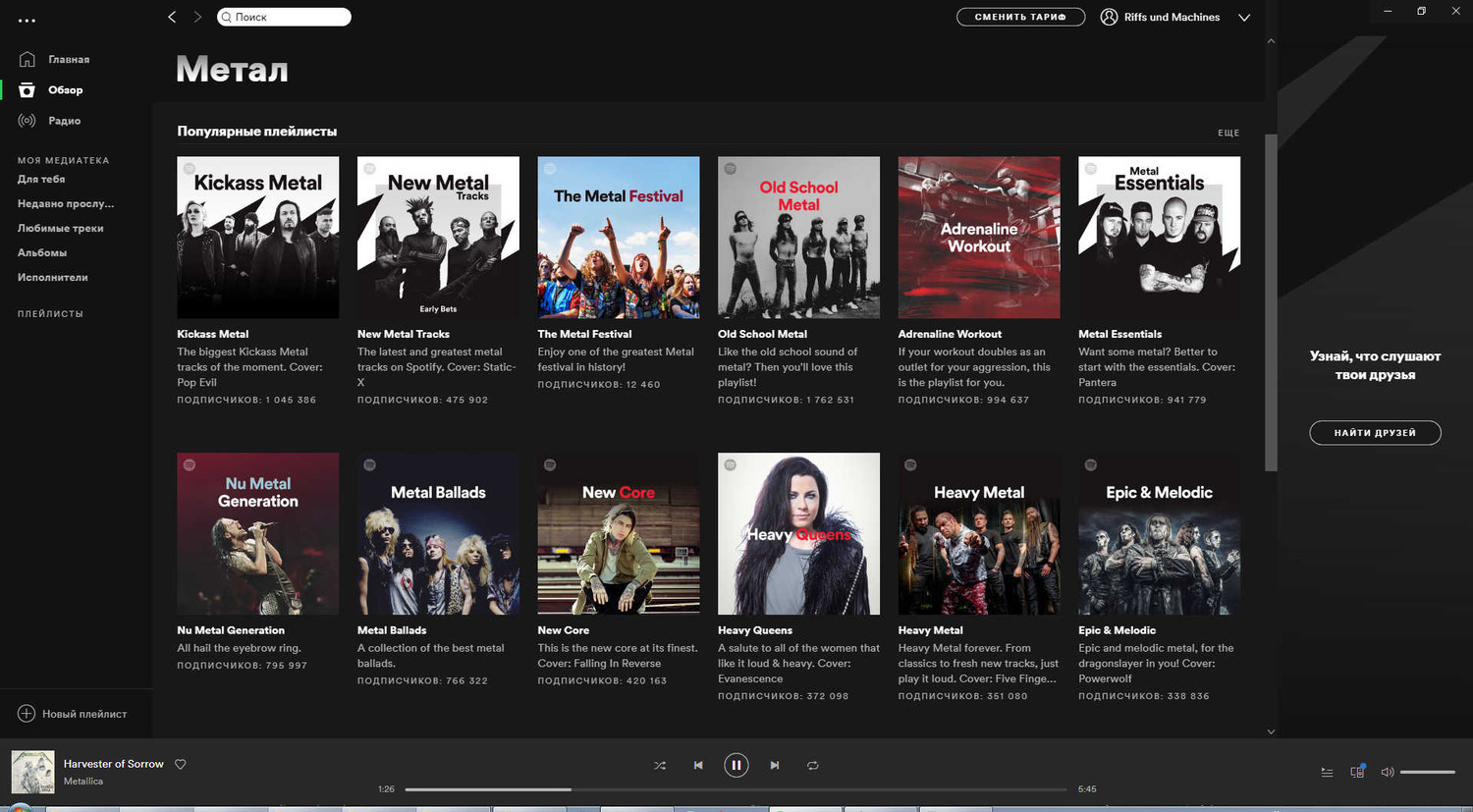The height and width of the screenshot is (812, 1473).
Task: Open the Metallica artist link
Action: (x=83, y=781)
